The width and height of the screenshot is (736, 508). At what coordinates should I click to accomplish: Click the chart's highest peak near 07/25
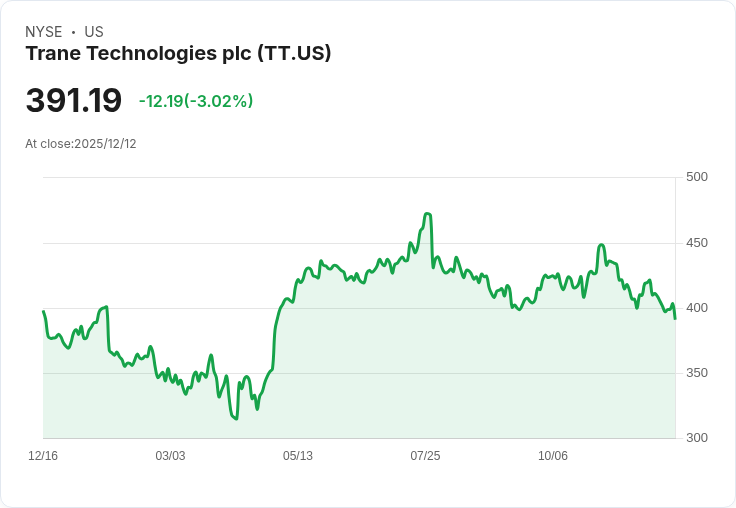(x=427, y=214)
